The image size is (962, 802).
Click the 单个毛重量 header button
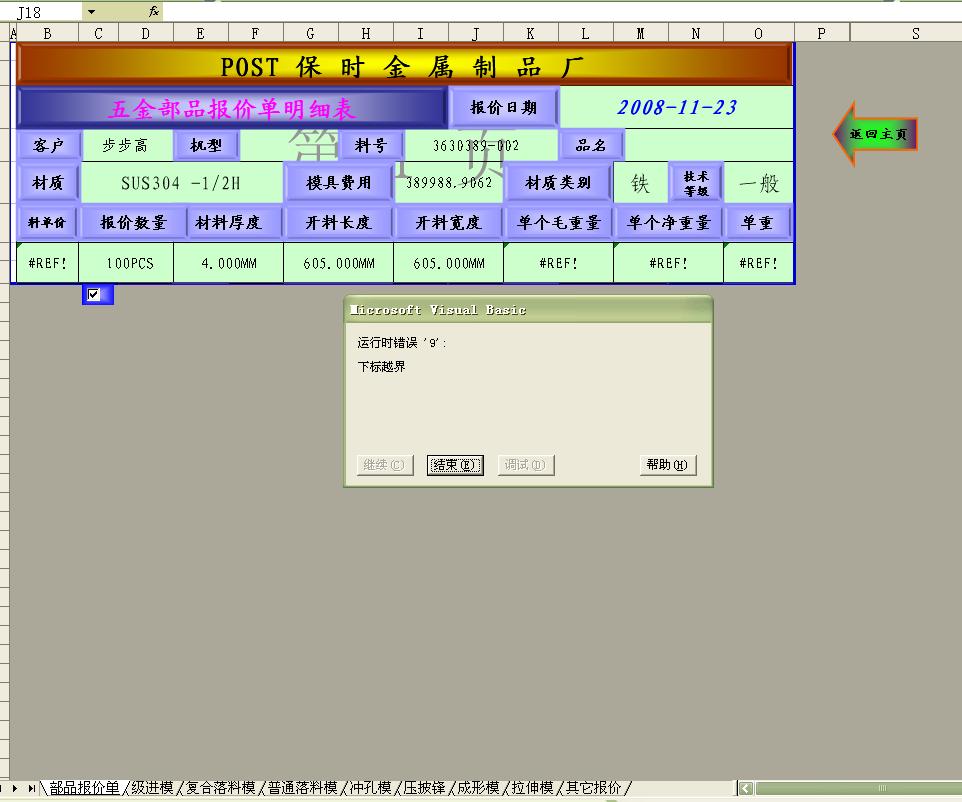pos(558,222)
